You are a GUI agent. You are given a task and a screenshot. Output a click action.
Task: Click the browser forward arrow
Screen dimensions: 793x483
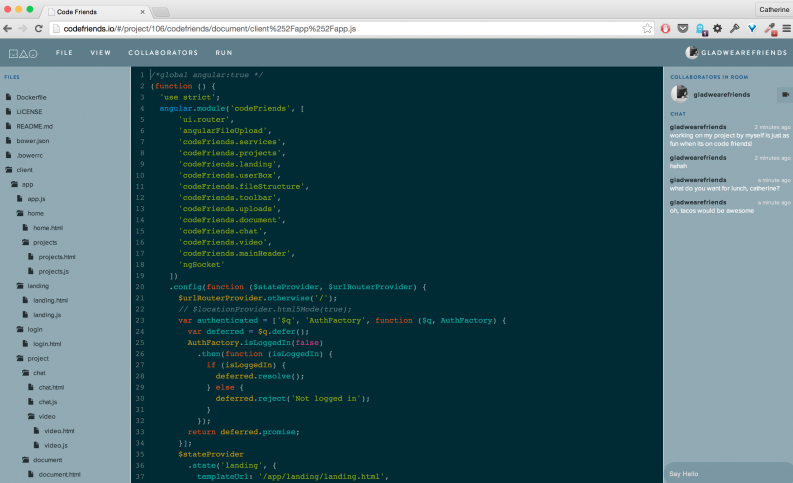(23, 28)
